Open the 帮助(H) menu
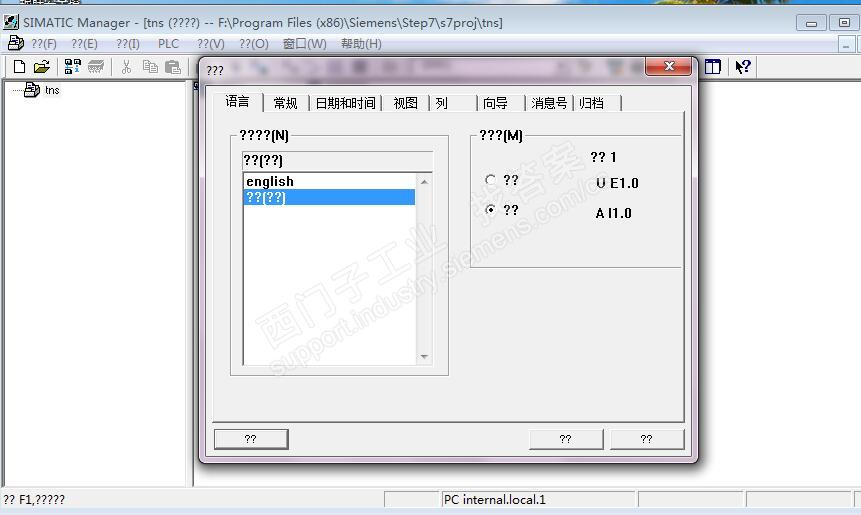Image resolution: width=861 pixels, height=515 pixels. pyautogui.click(x=361, y=43)
